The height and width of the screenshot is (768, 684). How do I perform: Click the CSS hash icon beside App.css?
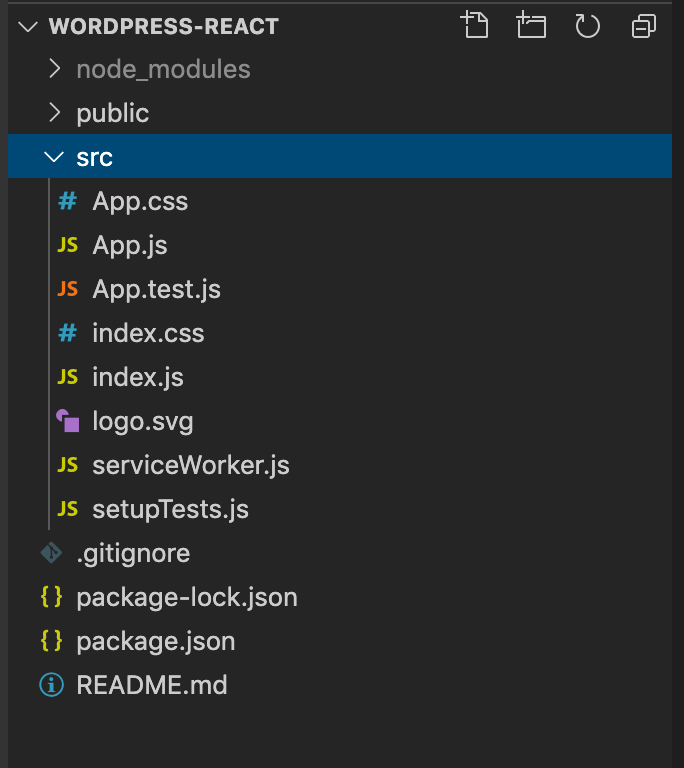[67, 201]
